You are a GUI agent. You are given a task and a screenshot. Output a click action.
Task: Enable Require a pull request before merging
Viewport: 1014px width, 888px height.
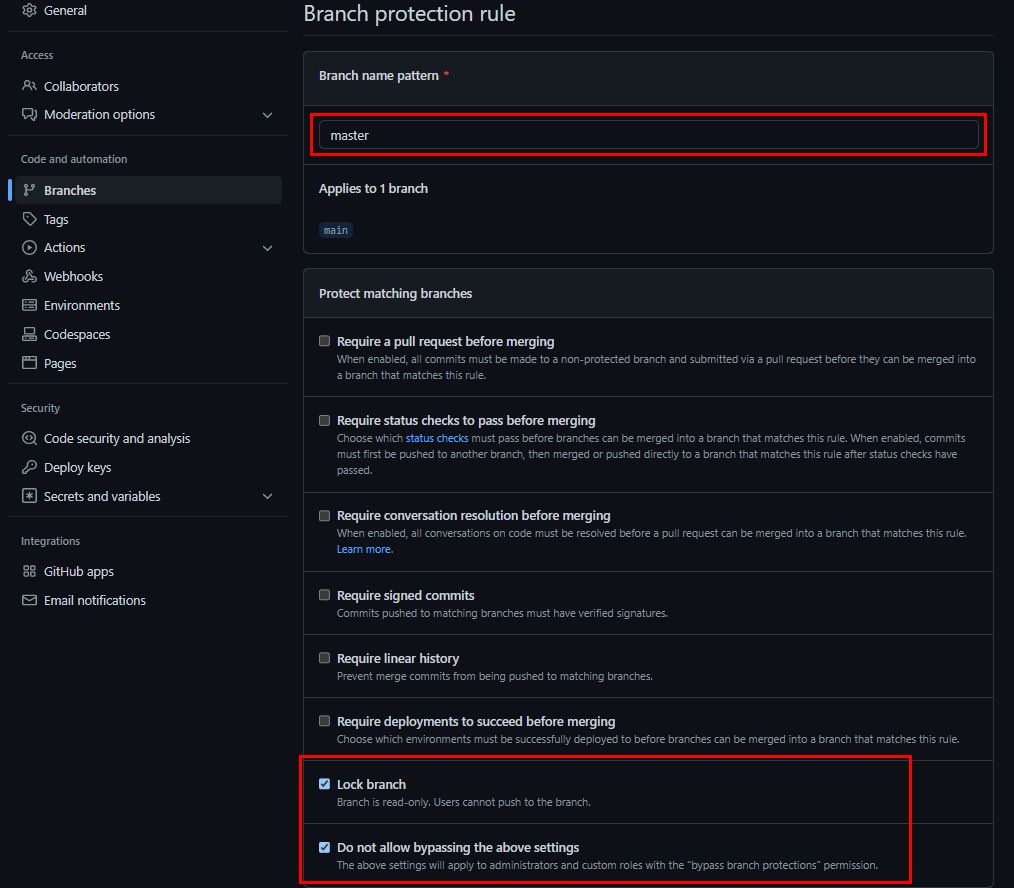click(325, 341)
